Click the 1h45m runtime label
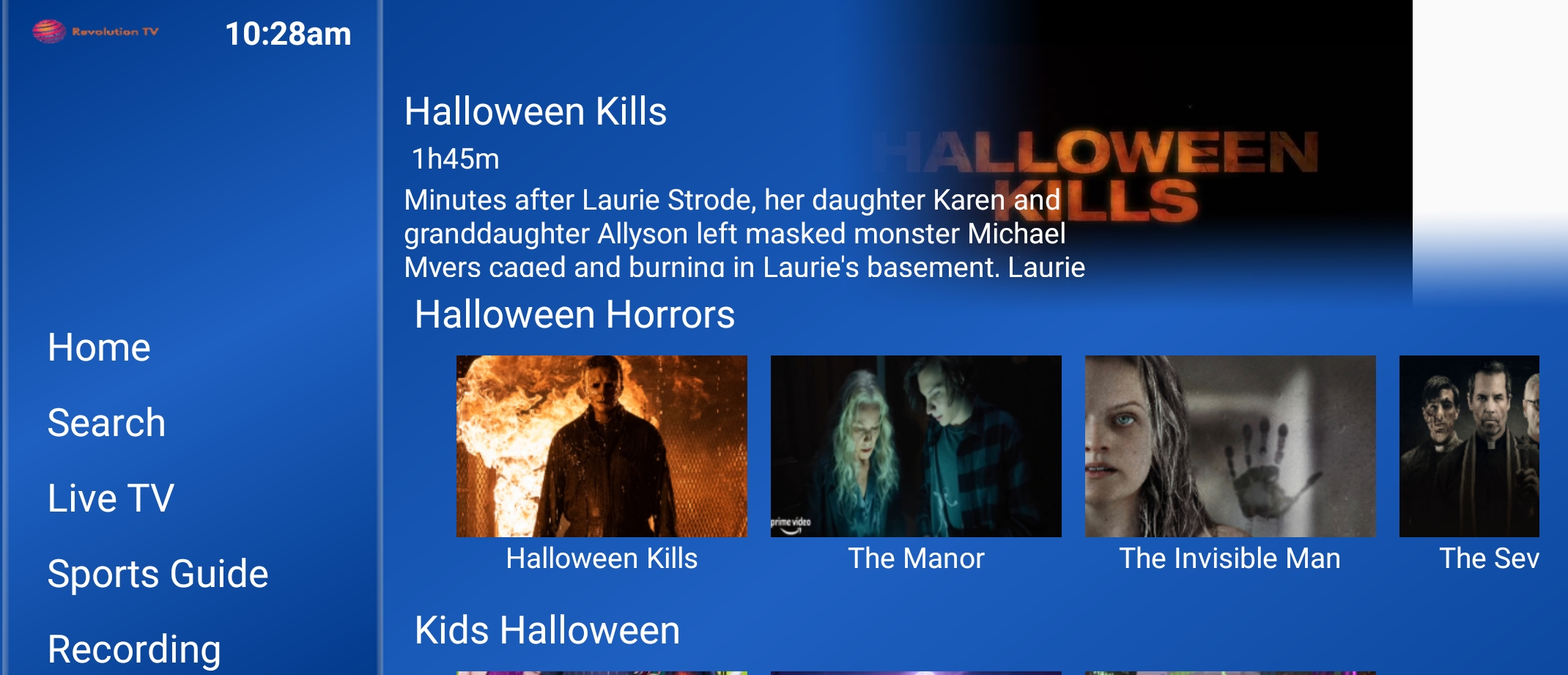 455,159
